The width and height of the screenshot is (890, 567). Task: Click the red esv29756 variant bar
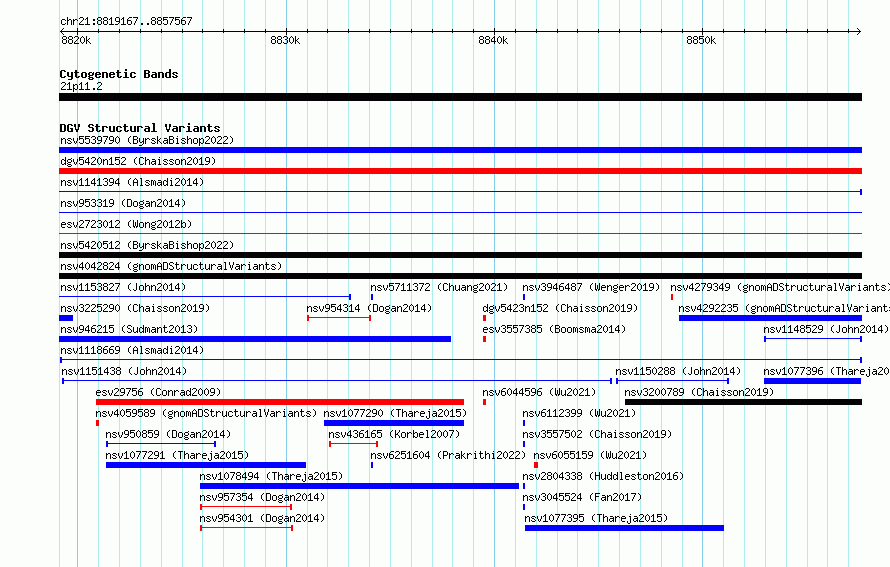click(280, 402)
